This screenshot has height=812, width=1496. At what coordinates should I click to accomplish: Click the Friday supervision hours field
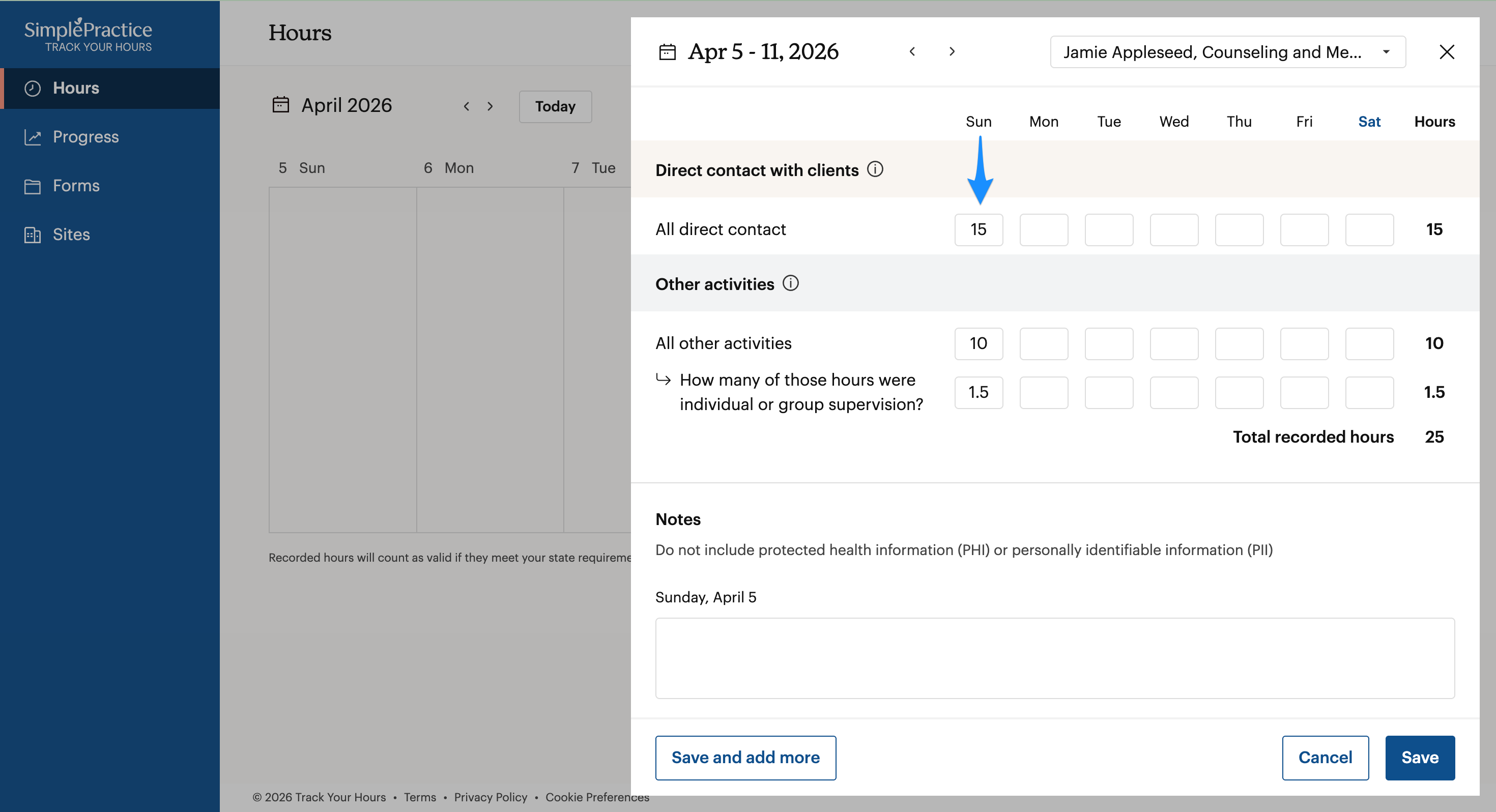pyautogui.click(x=1304, y=393)
